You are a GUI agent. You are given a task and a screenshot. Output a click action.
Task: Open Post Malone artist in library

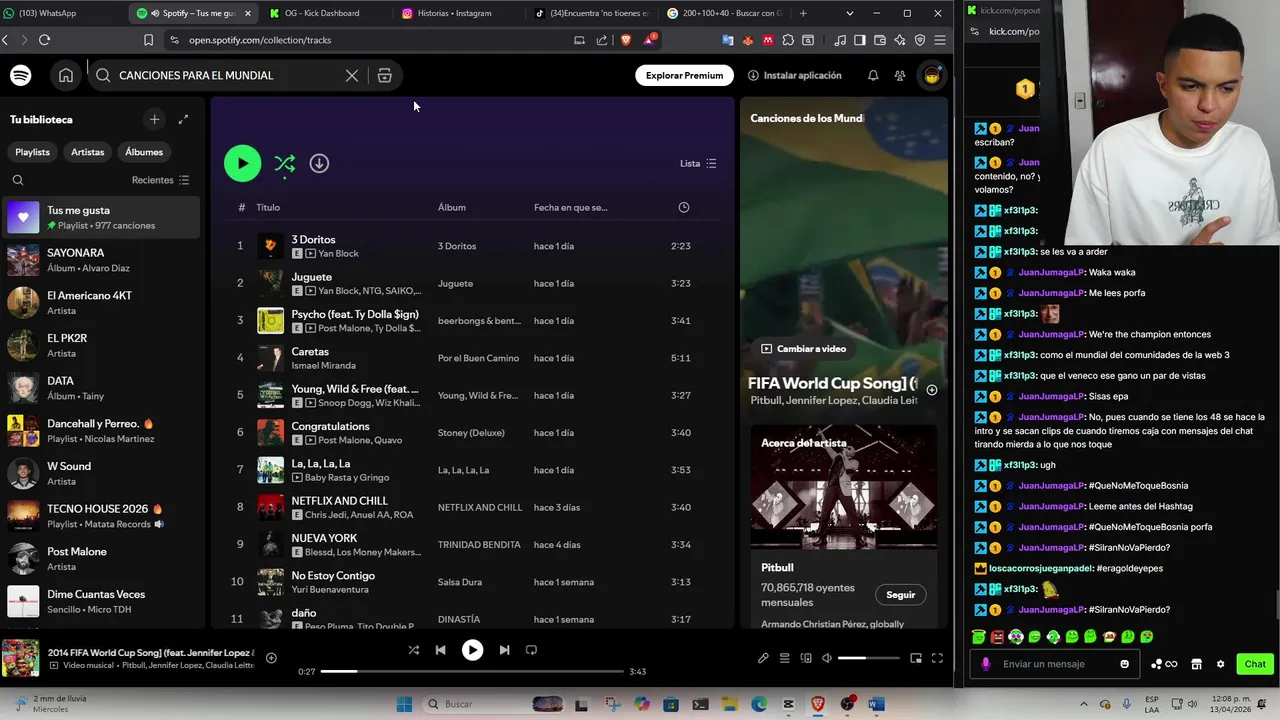(x=102, y=558)
